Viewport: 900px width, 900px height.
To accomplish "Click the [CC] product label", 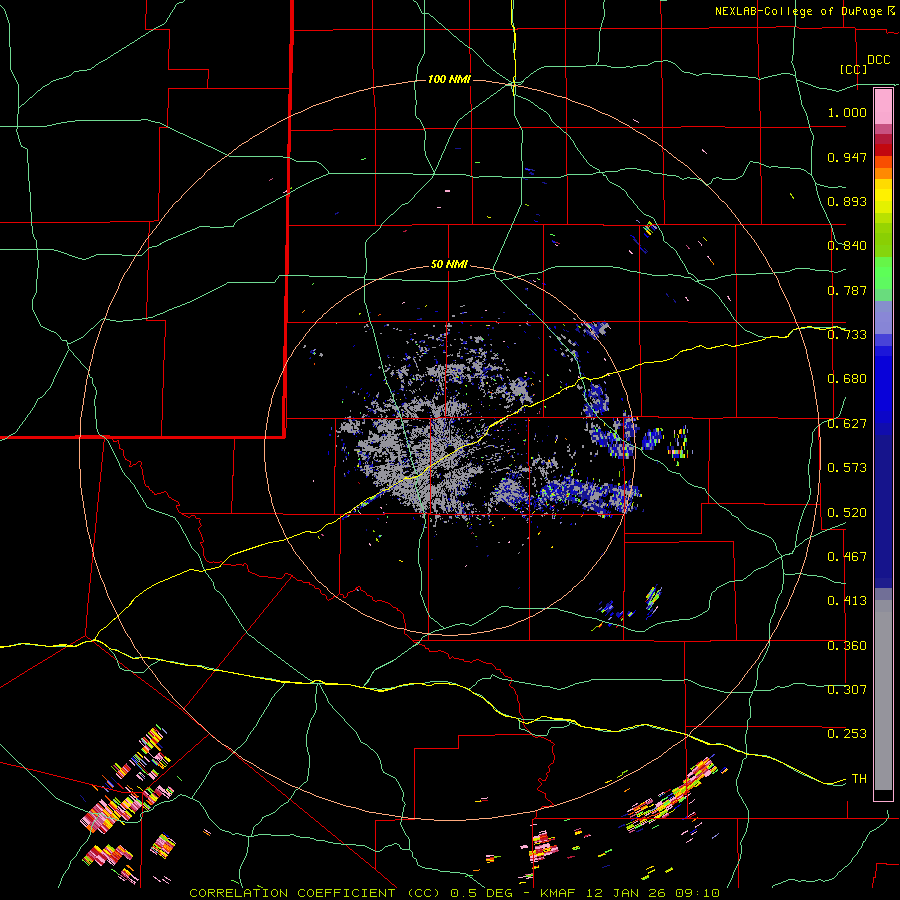I will [854, 69].
